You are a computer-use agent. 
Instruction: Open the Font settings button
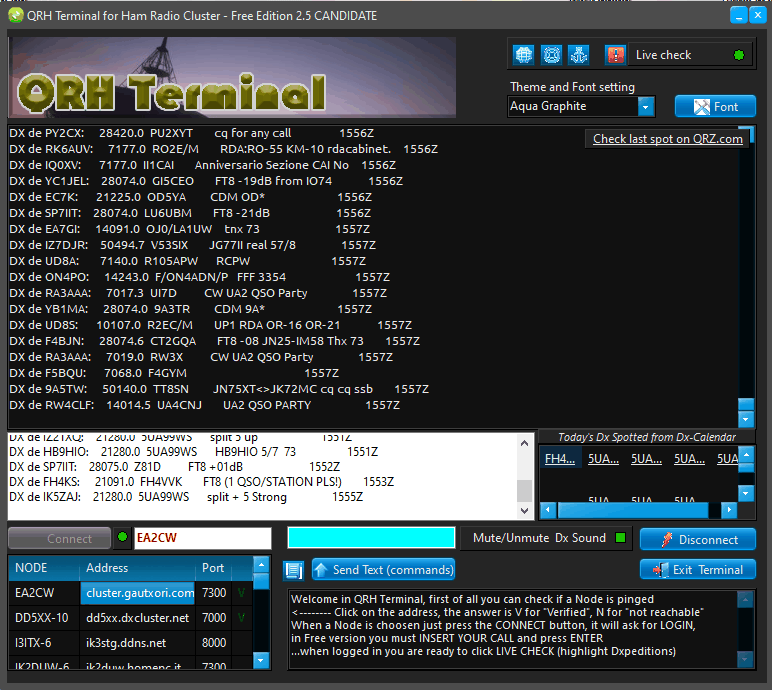715,107
